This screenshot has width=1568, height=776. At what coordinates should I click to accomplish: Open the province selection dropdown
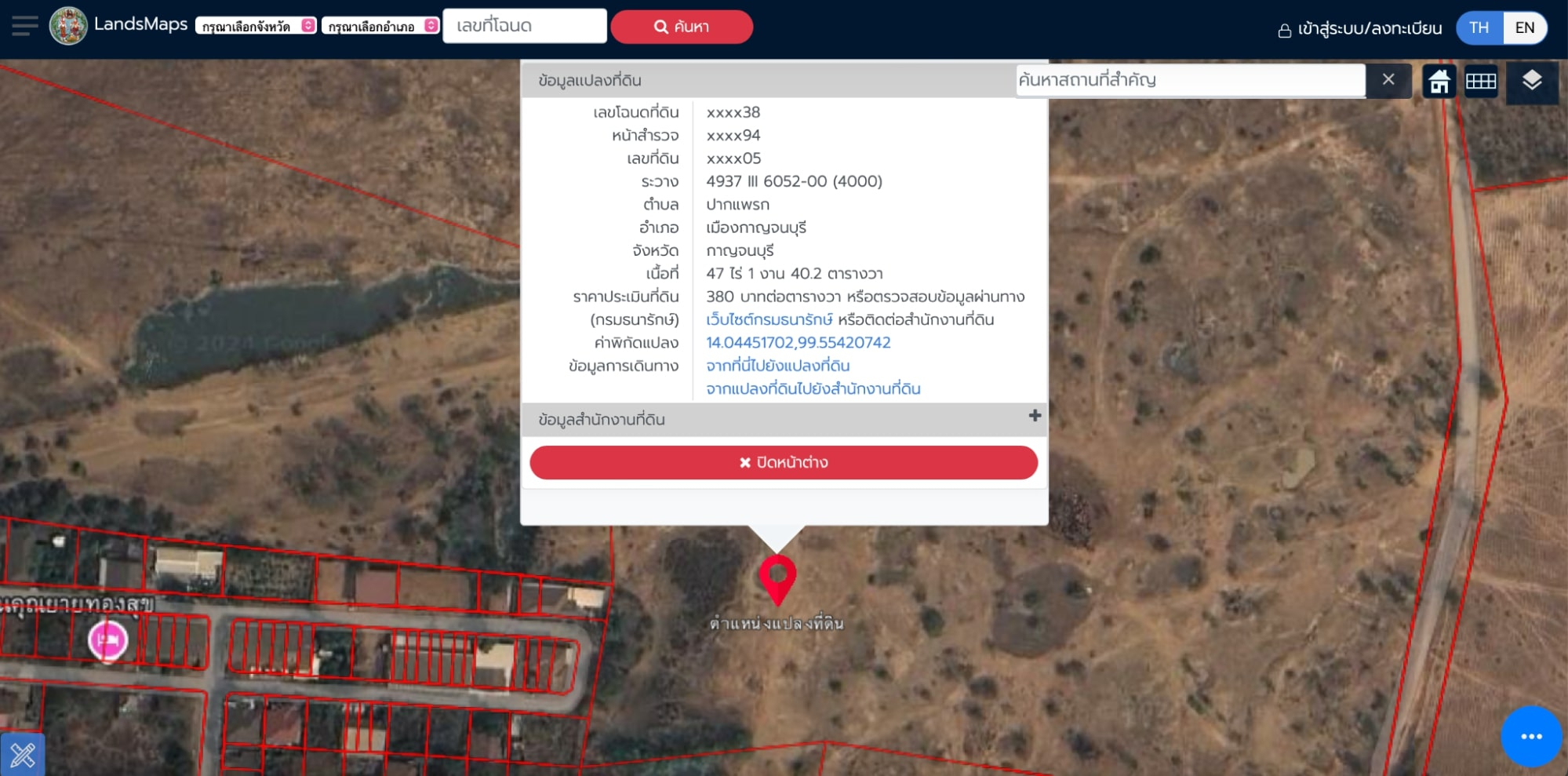(x=256, y=27)
